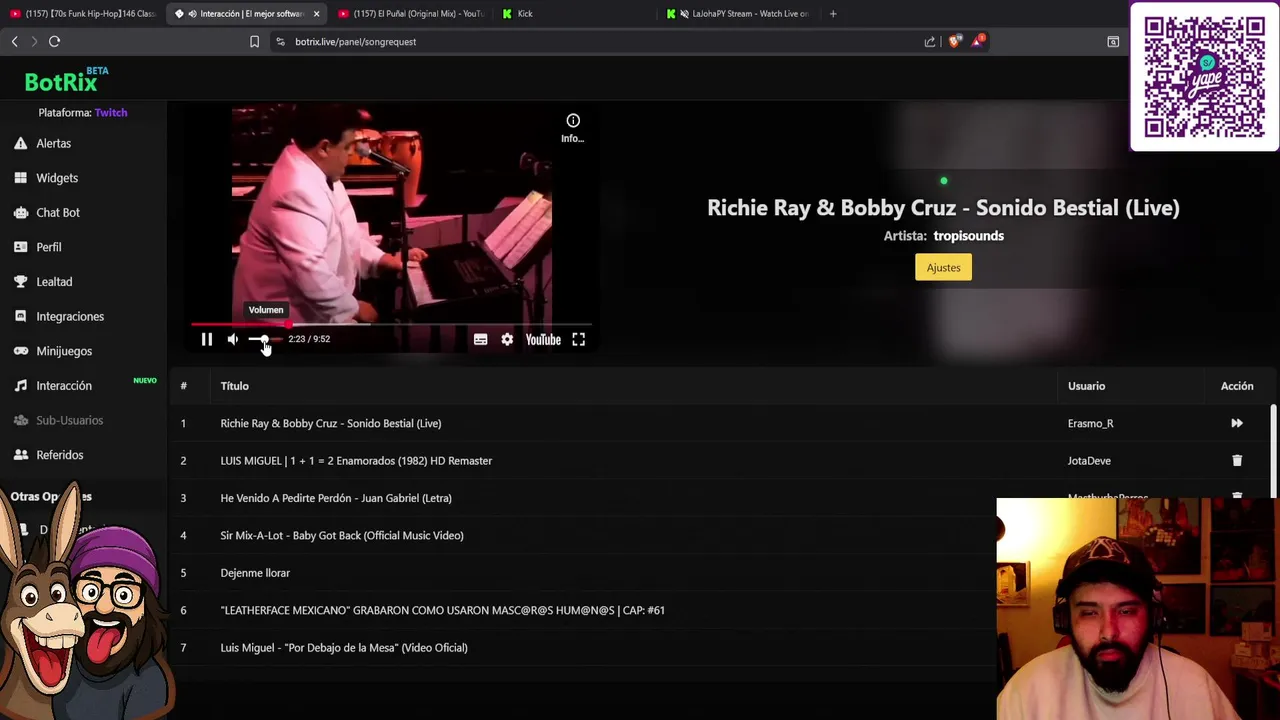
Task: Click the Perfil card icon
Action: click(x=20, y=247)
